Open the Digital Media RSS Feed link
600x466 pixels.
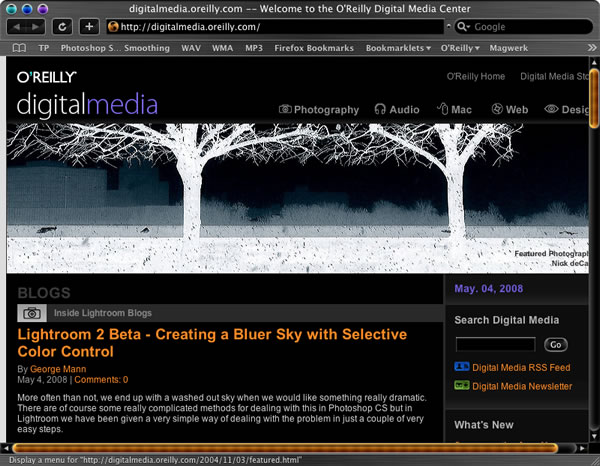521,367
